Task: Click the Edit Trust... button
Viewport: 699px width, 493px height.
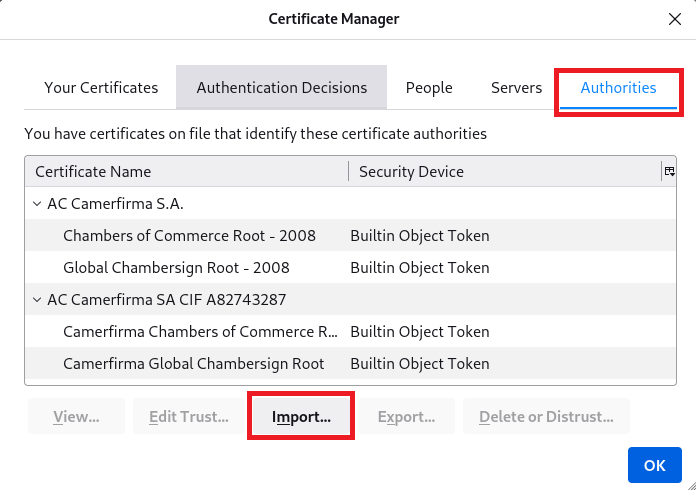Action: 188,417
